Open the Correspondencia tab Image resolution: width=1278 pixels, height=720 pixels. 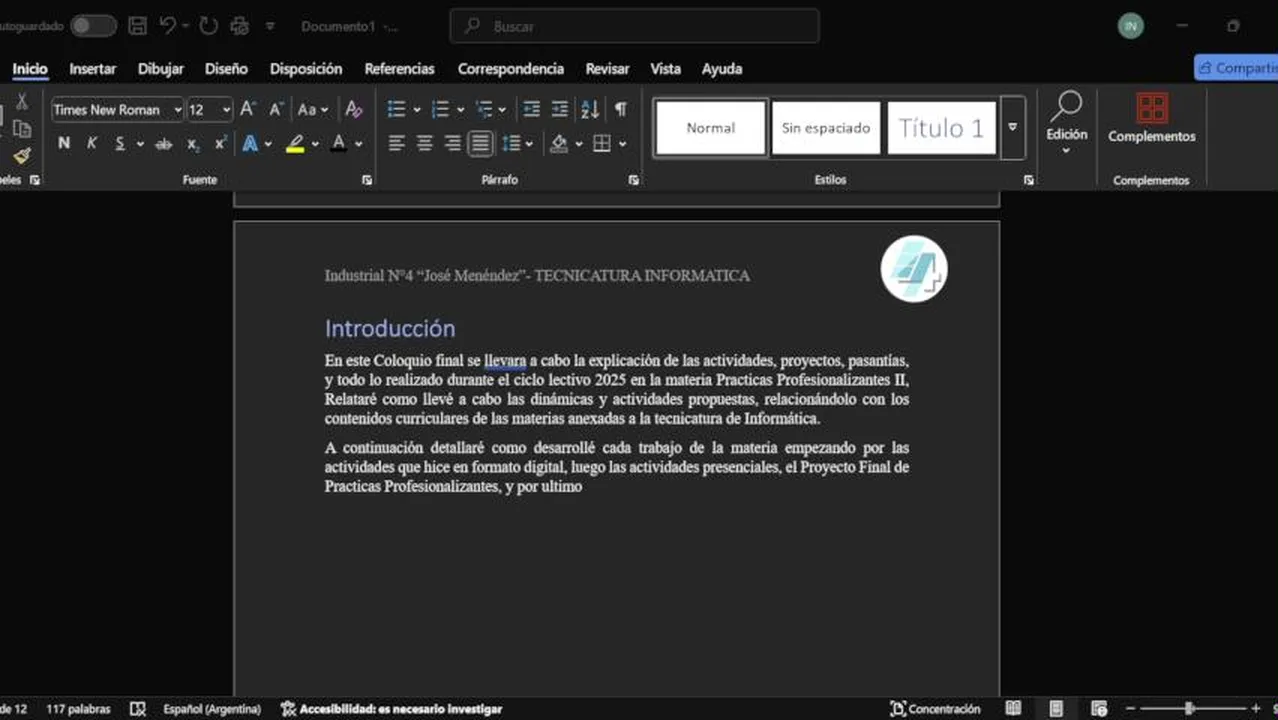pos(511,69)
